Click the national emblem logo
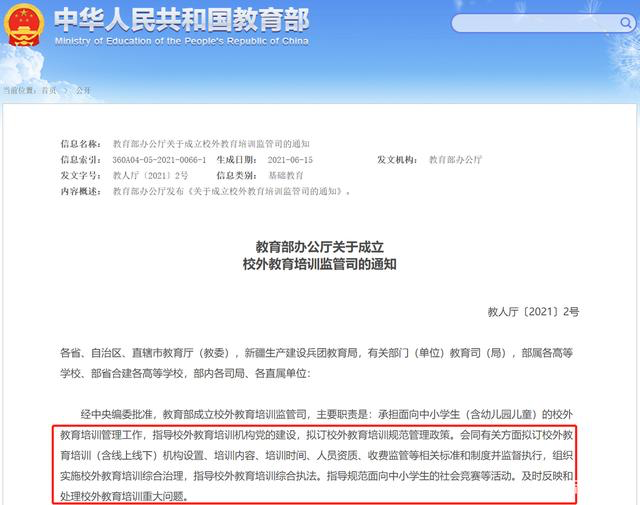 click(24, 25)
